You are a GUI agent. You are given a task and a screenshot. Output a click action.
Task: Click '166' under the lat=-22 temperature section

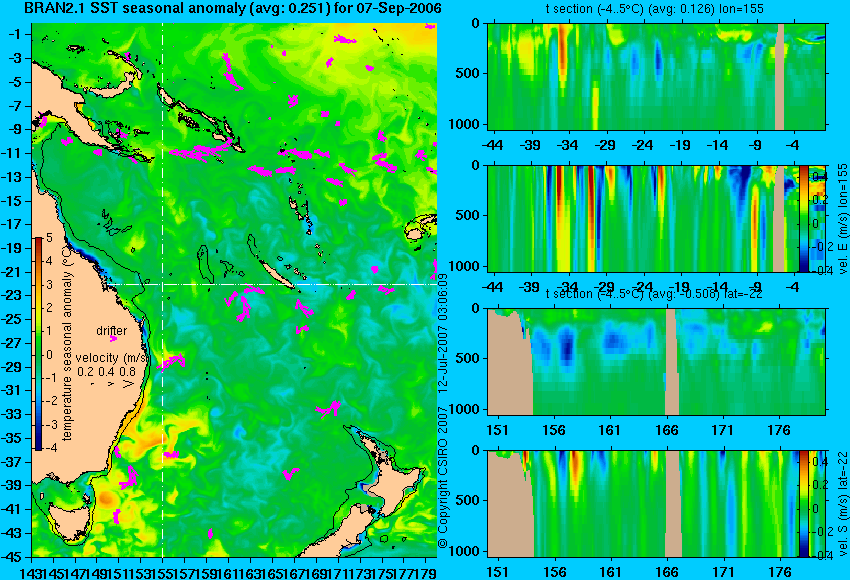tap(666, 430)
